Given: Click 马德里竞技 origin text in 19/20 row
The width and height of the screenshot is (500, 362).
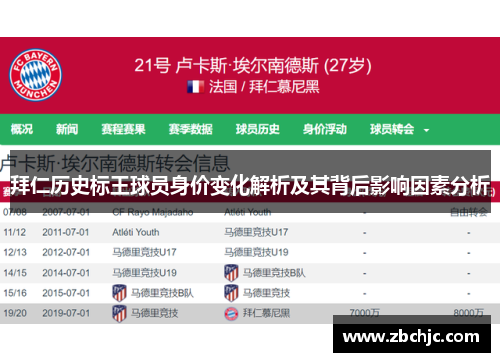Looking at the screenshot, I should click(x=154, y=313).
